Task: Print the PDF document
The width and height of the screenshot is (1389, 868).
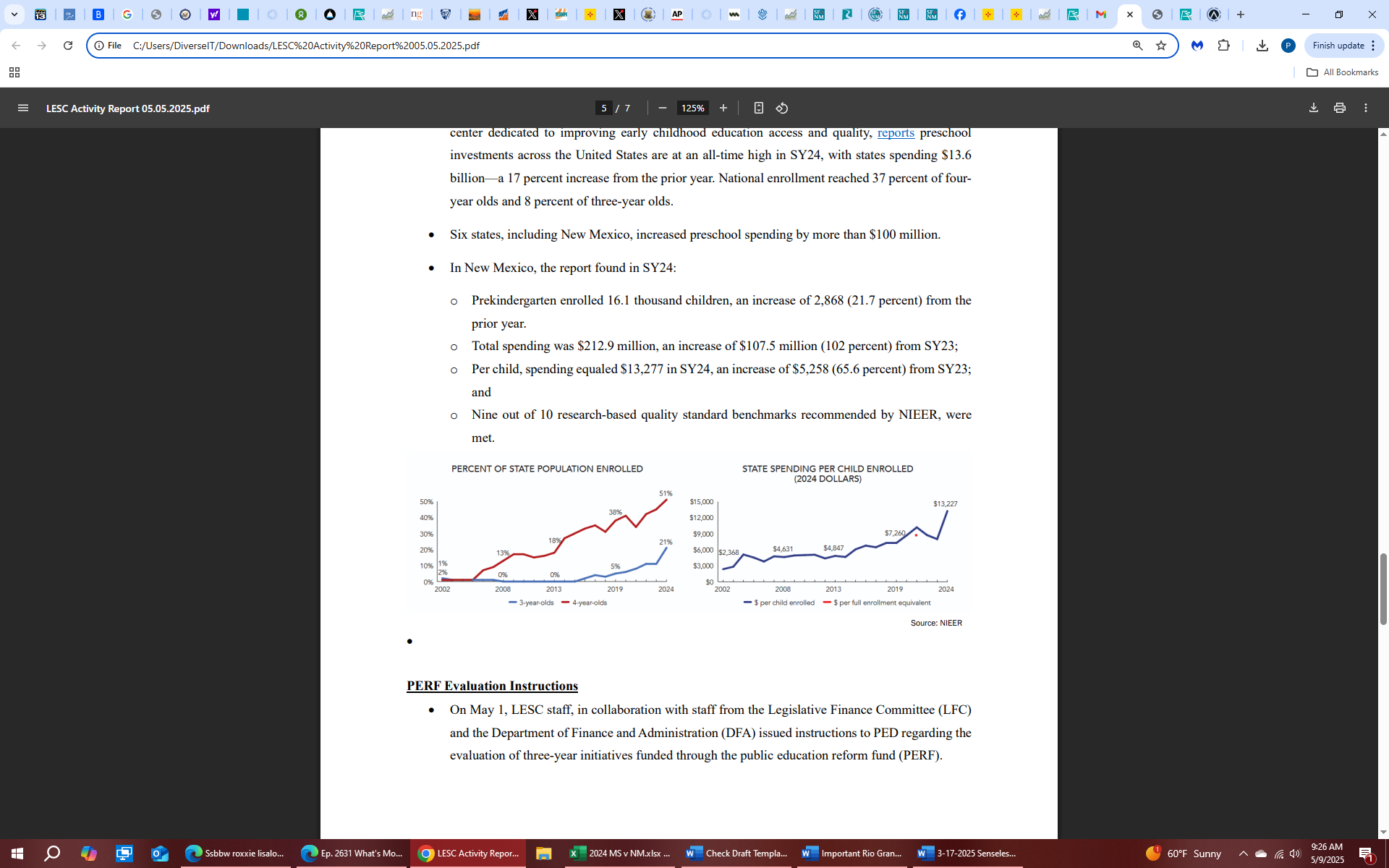Action: click(1340, 108)
